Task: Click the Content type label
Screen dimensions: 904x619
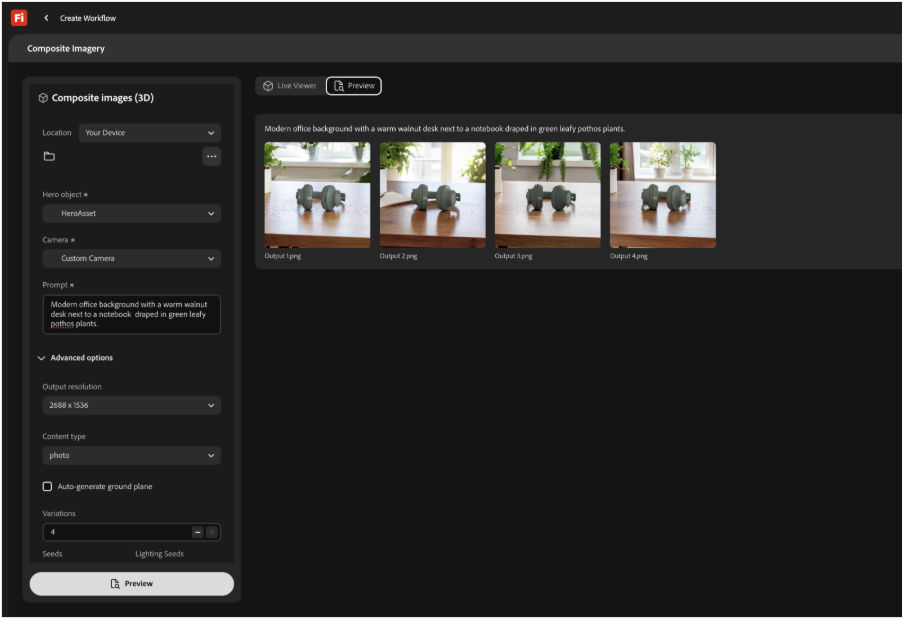Action: (64, 436)
